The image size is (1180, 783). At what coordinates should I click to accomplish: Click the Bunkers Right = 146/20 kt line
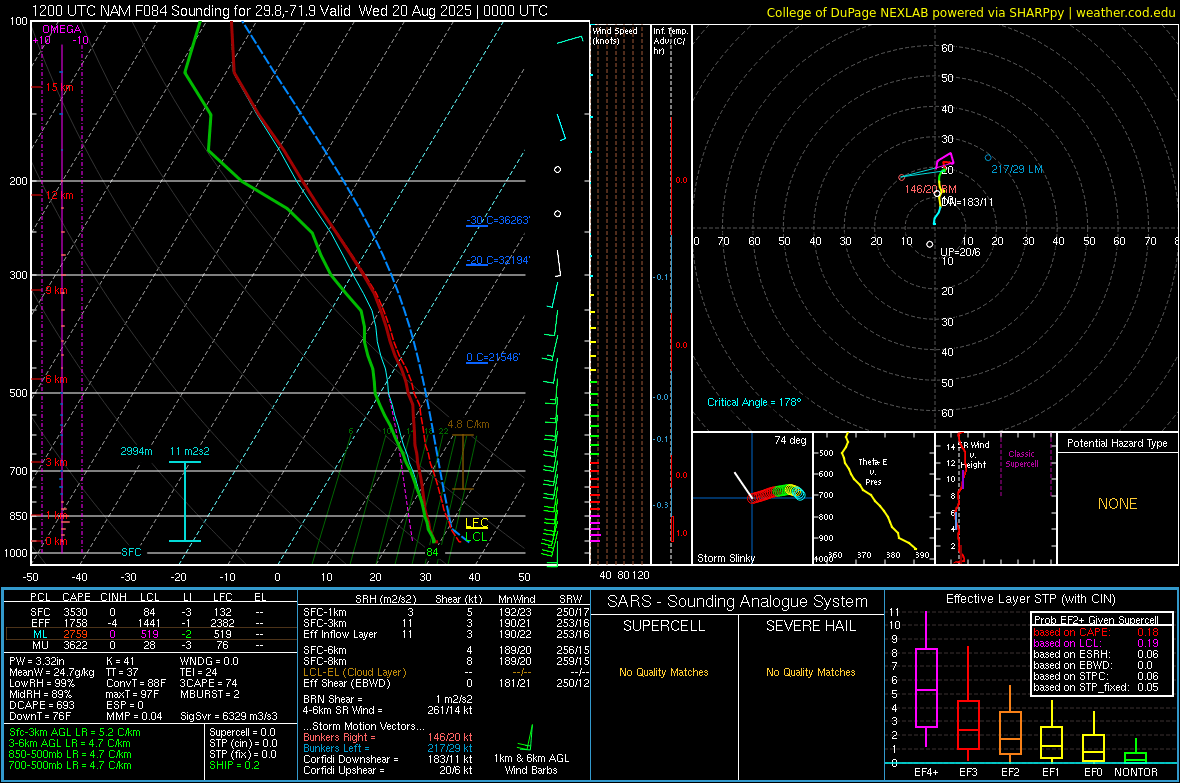pyautogui.click(x=388, y=737)
